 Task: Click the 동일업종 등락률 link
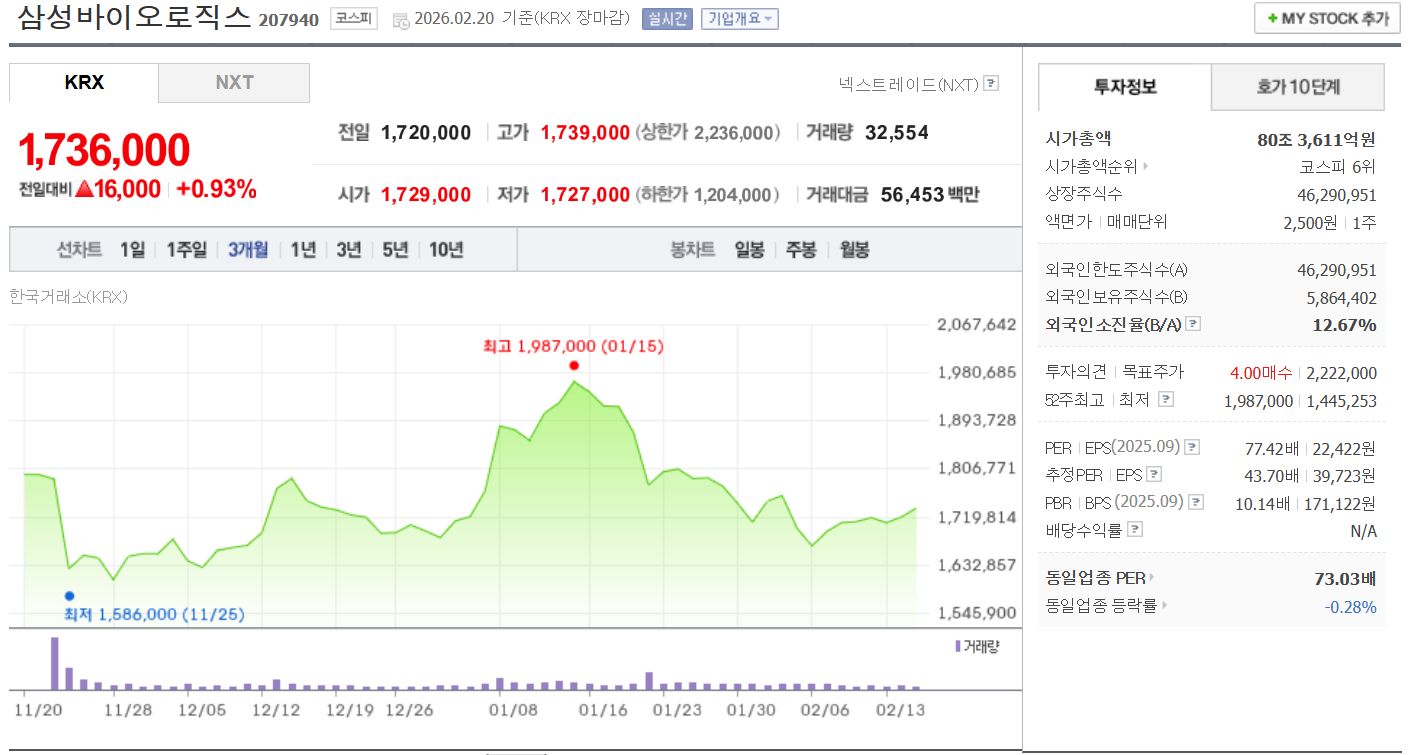click(1101, 606)
